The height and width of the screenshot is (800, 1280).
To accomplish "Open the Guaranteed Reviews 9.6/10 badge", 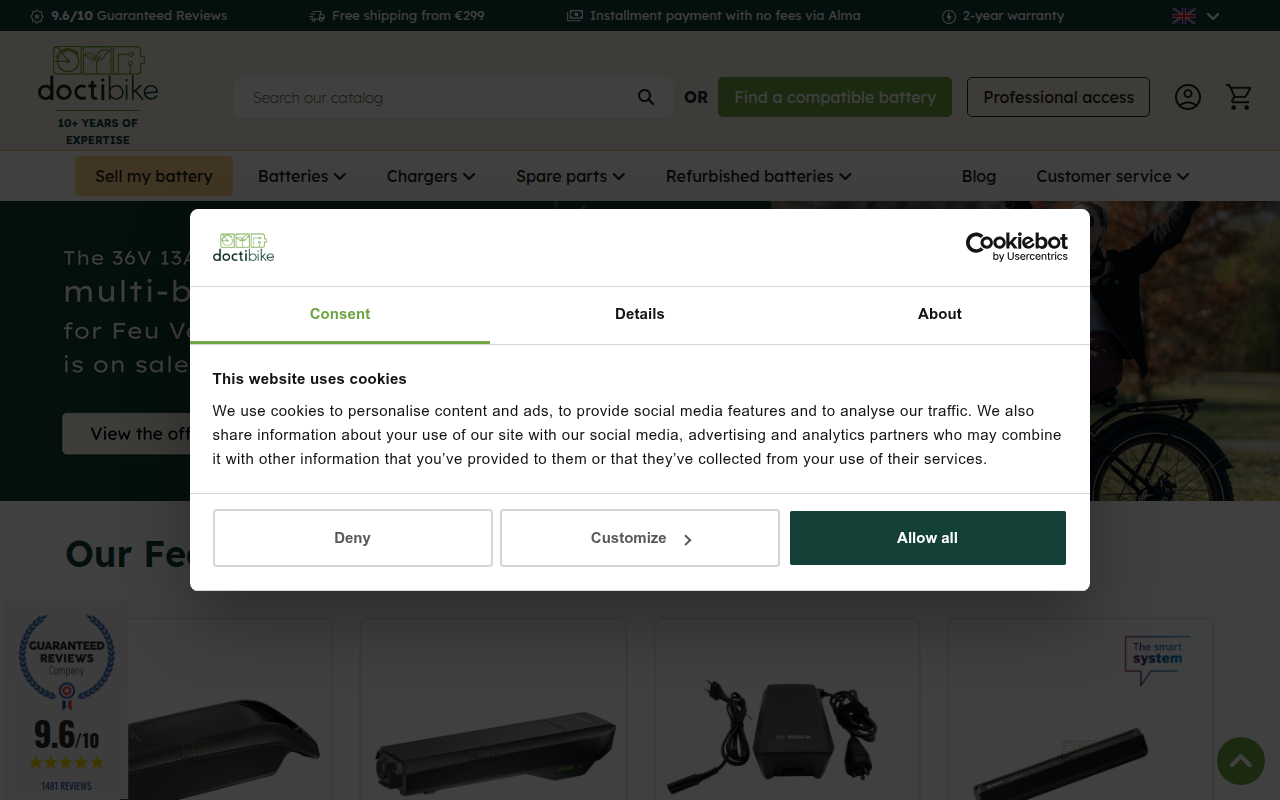I will point(66,700).
